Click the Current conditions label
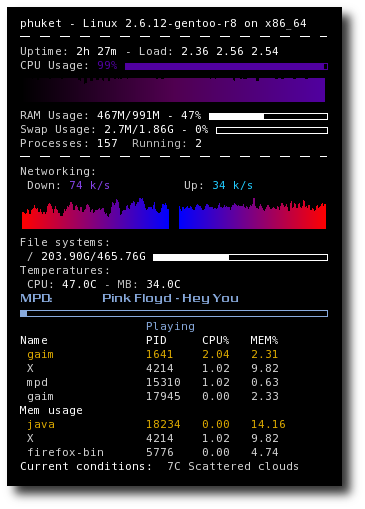Image resolution: width=365 pixels, height=509 pixels. 86,466
